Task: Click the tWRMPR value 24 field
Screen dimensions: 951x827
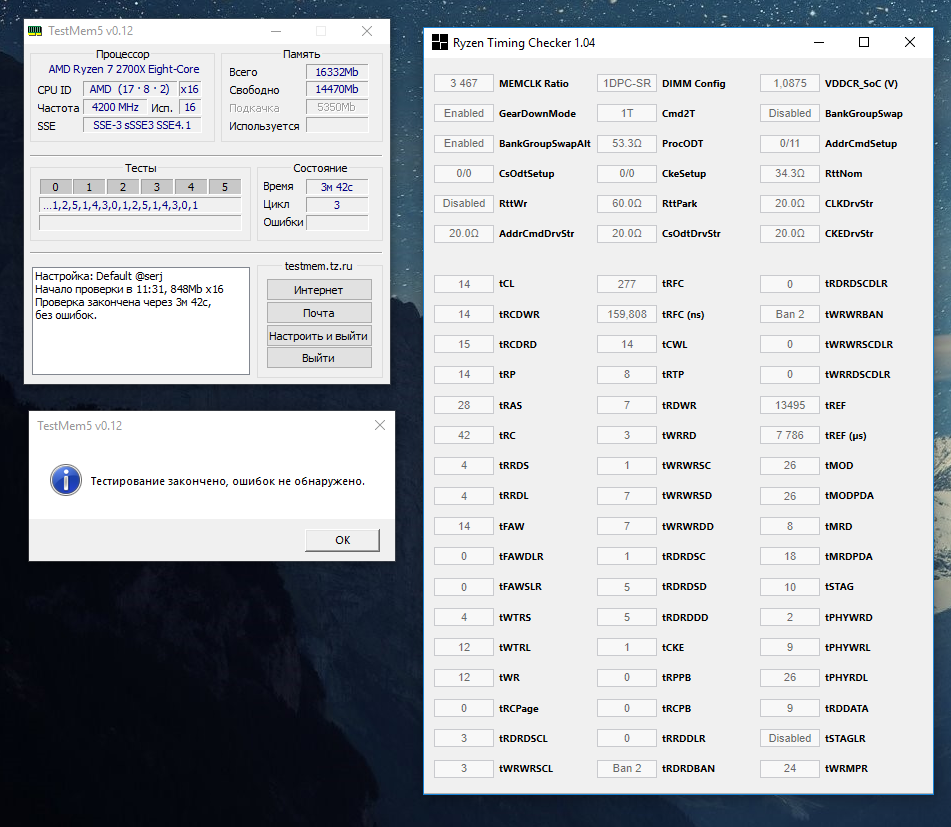Action: pos(790,768)
